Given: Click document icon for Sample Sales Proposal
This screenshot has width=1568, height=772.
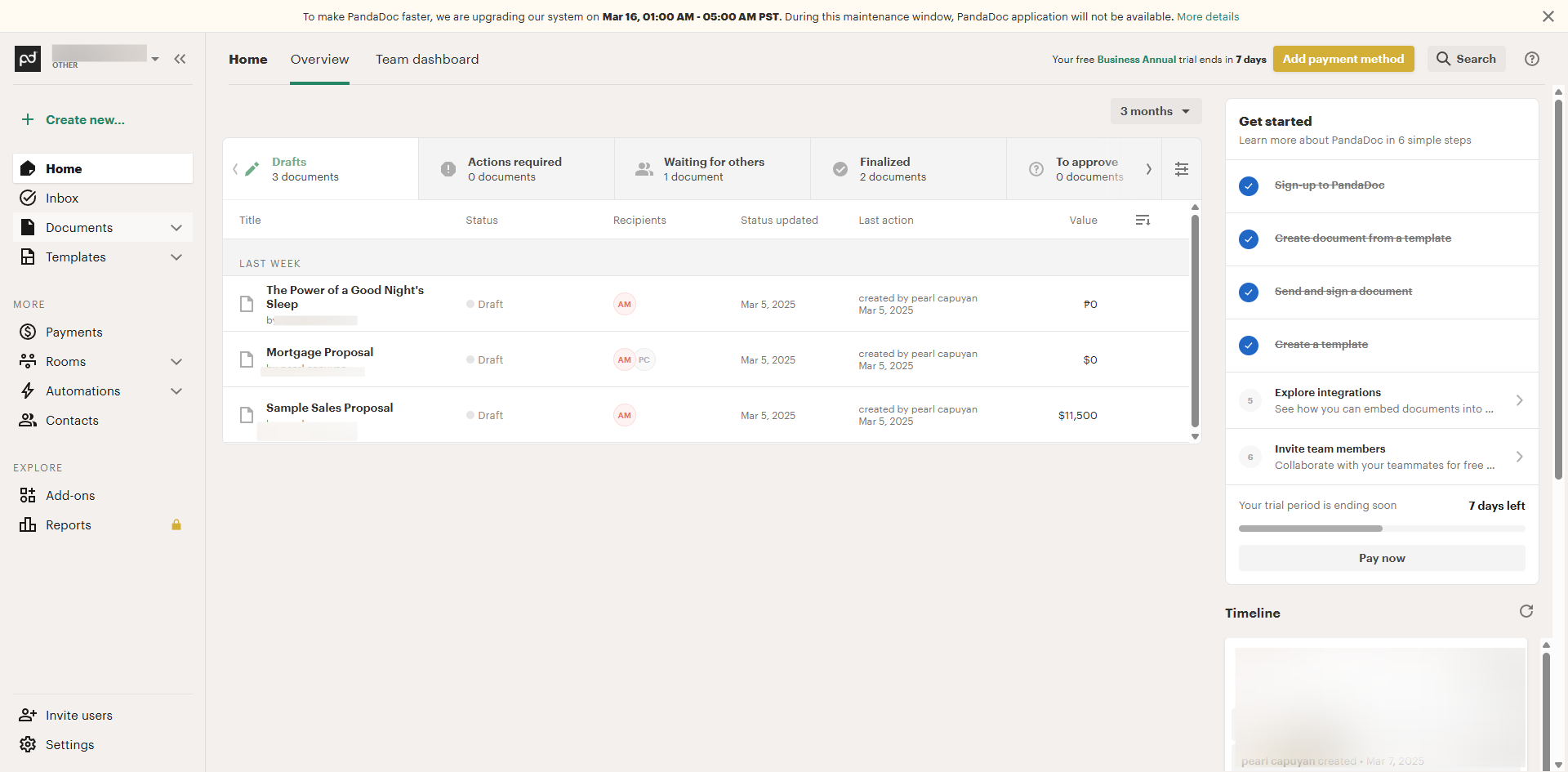Looking at the screenshot, I should (x=247, y=415).
